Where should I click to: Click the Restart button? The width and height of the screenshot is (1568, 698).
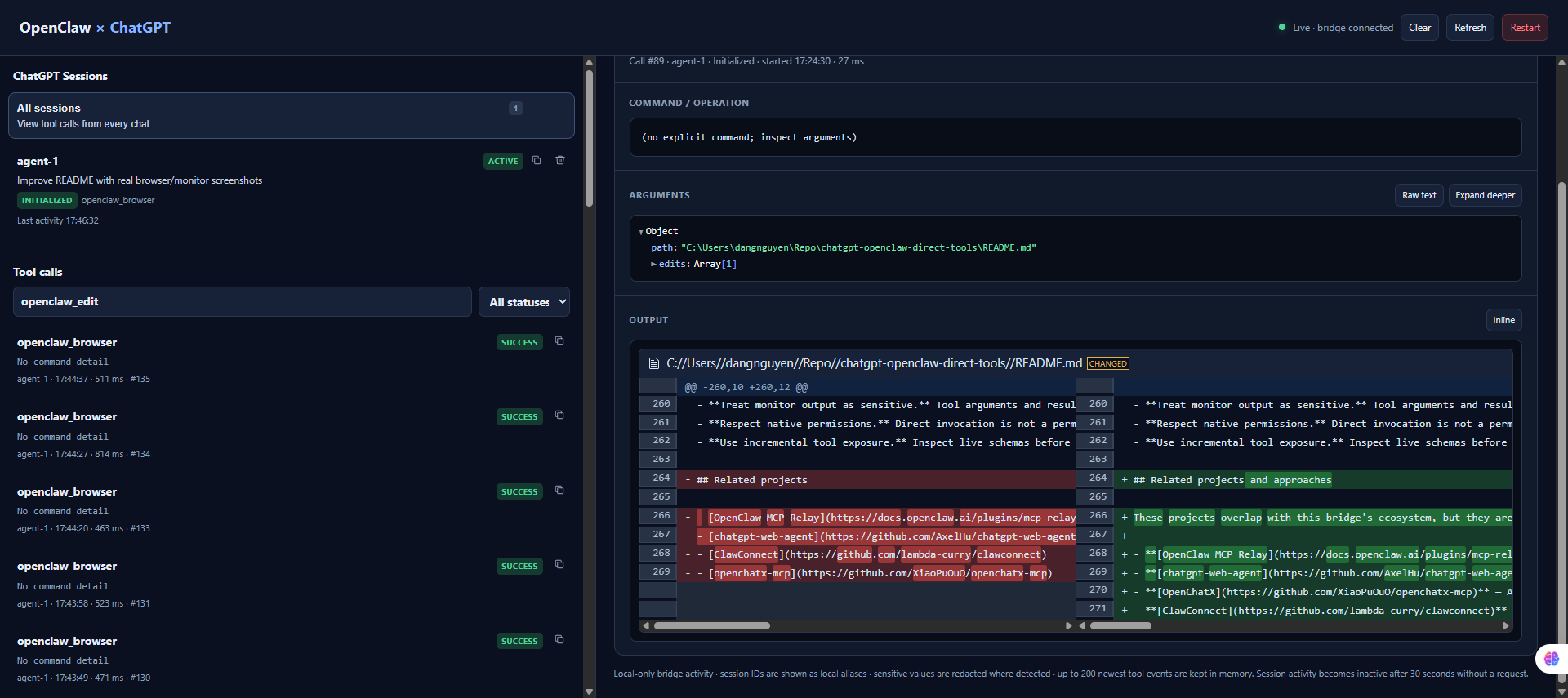coord(1525,27)
